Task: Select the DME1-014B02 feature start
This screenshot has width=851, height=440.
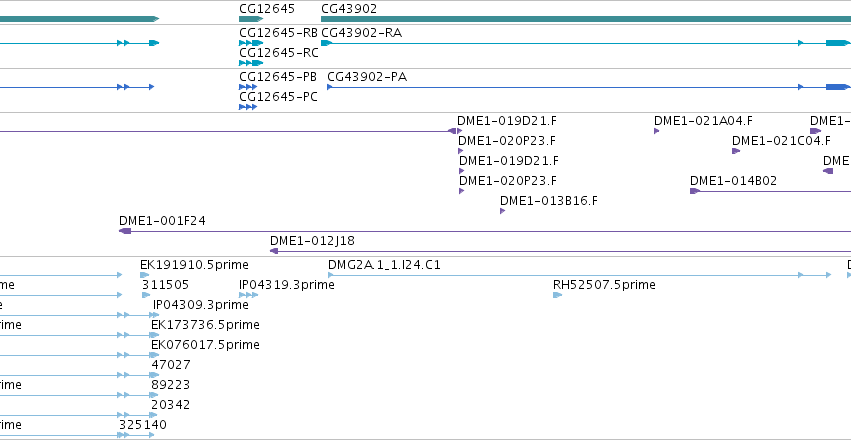Action: coord(695,191)
